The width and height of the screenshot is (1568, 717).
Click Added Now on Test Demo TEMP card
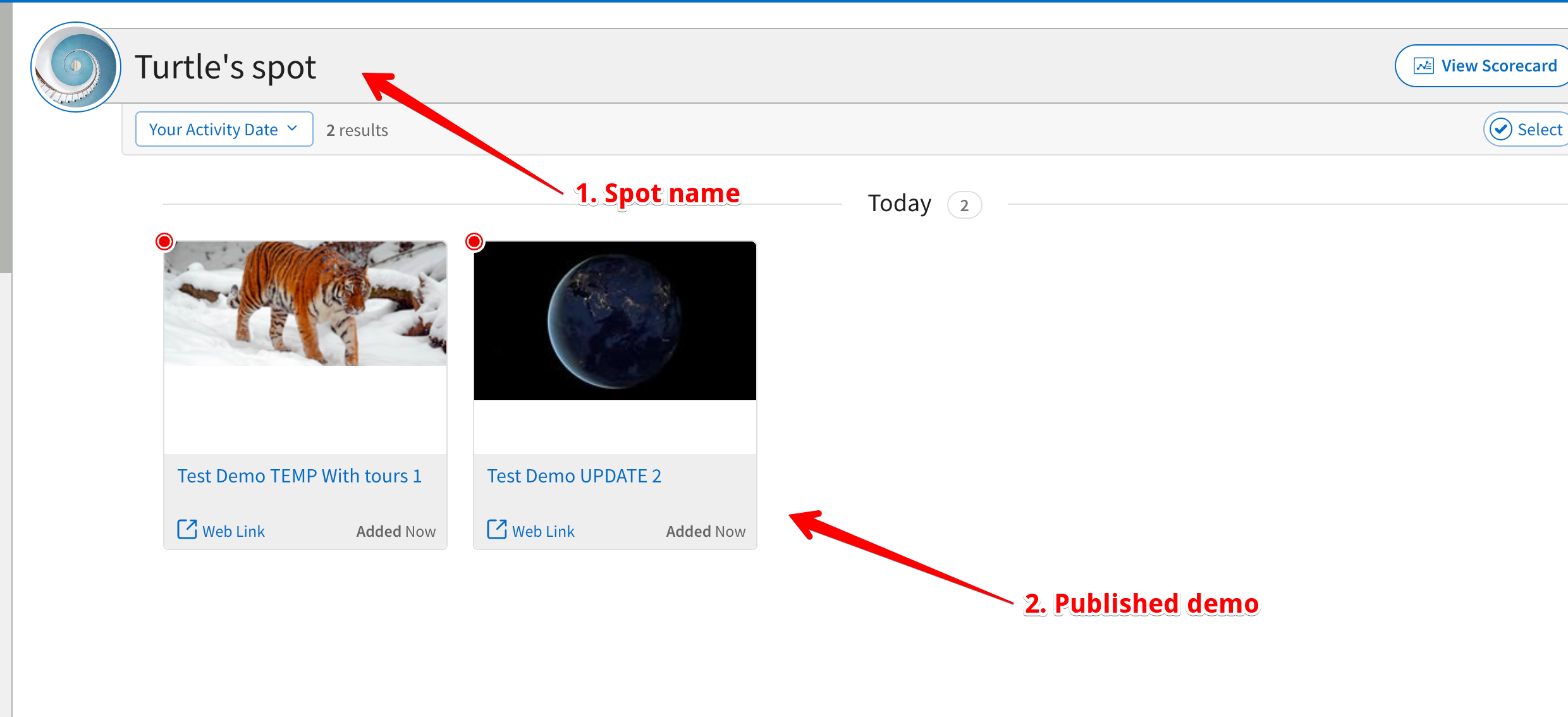pyautogui.click(x=396, y=531)
